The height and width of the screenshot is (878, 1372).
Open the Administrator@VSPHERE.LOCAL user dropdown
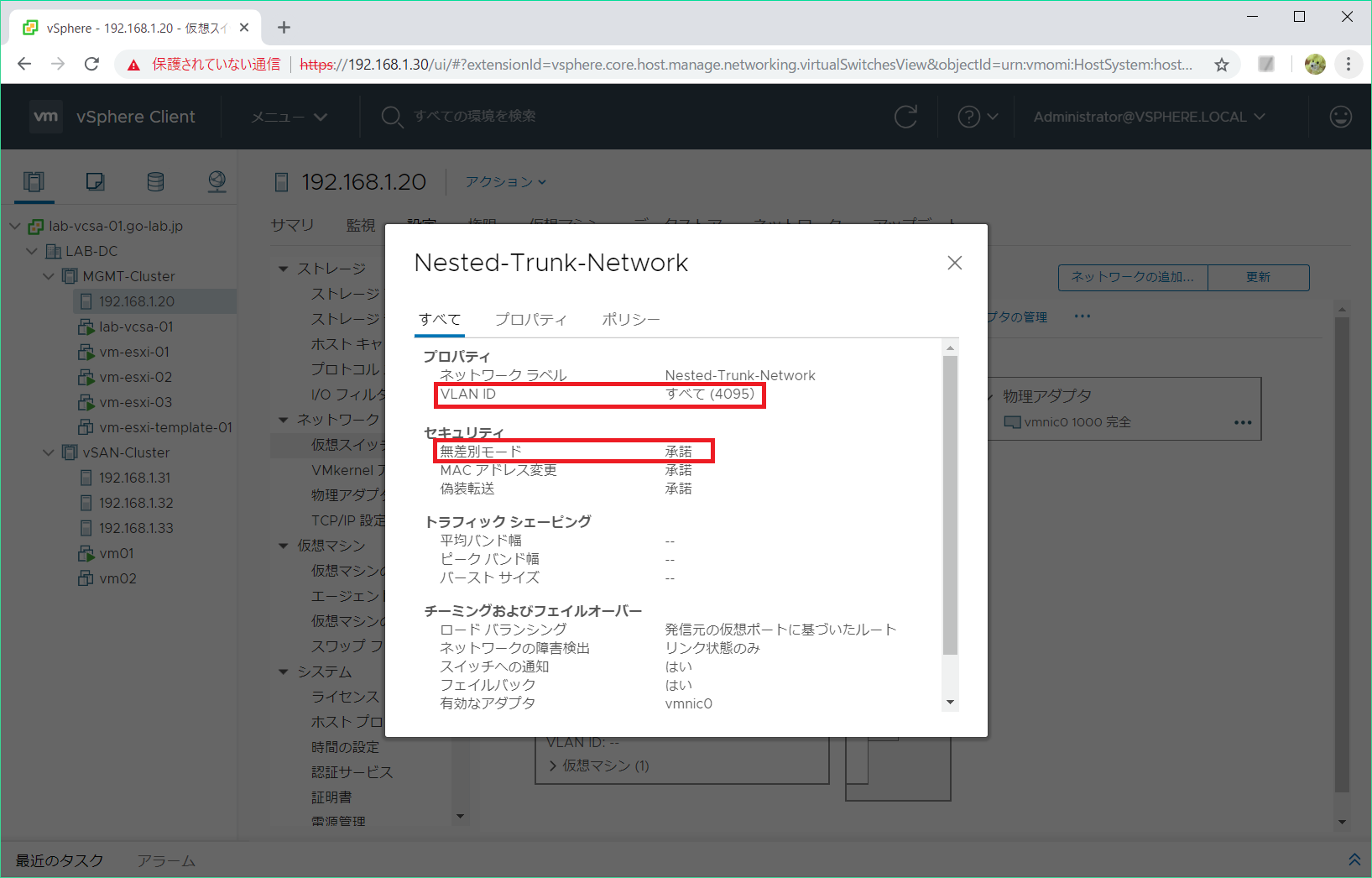coord(1149,117)
